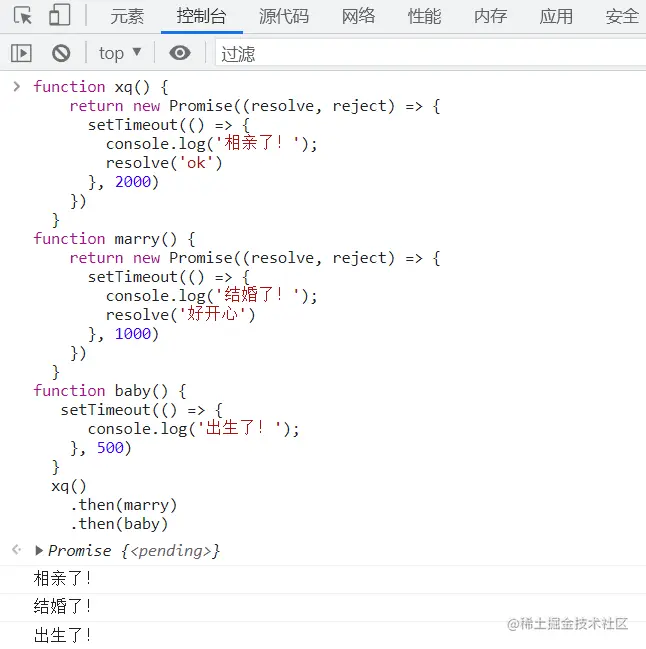This screenshot has width=646, height=649.
Task: Switch to the 内存 tab
Action: tap(490, 17)
